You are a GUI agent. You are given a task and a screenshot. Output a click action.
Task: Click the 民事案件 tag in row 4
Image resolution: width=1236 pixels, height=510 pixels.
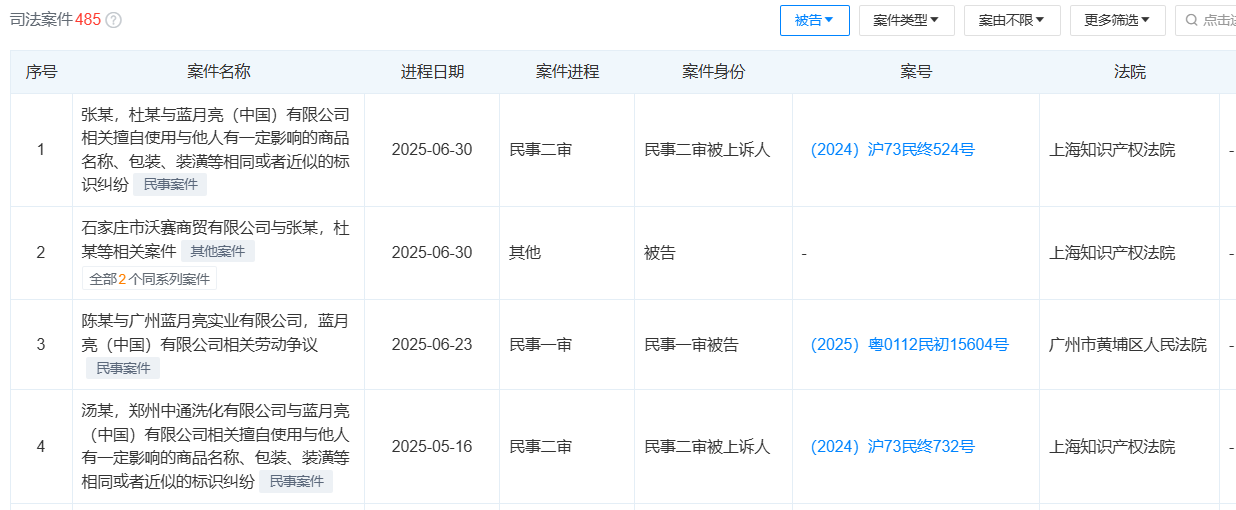(x=296, y=482)
